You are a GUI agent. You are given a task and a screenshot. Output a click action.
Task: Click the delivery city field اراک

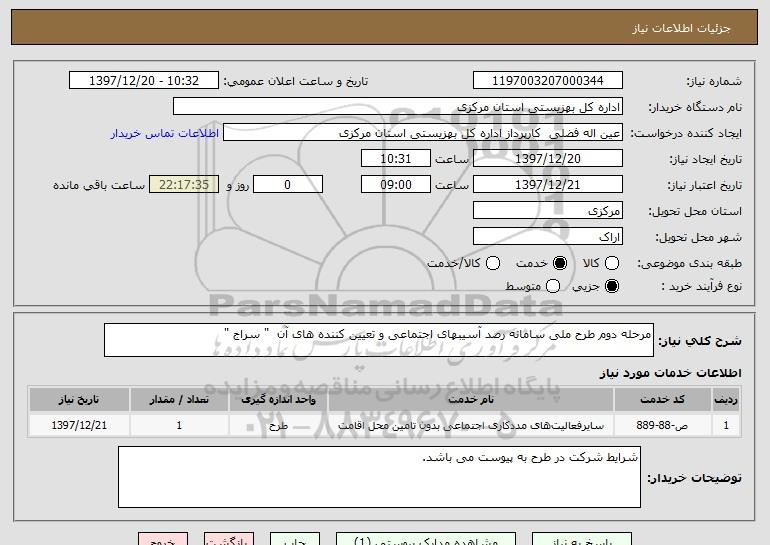click(x=548, y=237)
